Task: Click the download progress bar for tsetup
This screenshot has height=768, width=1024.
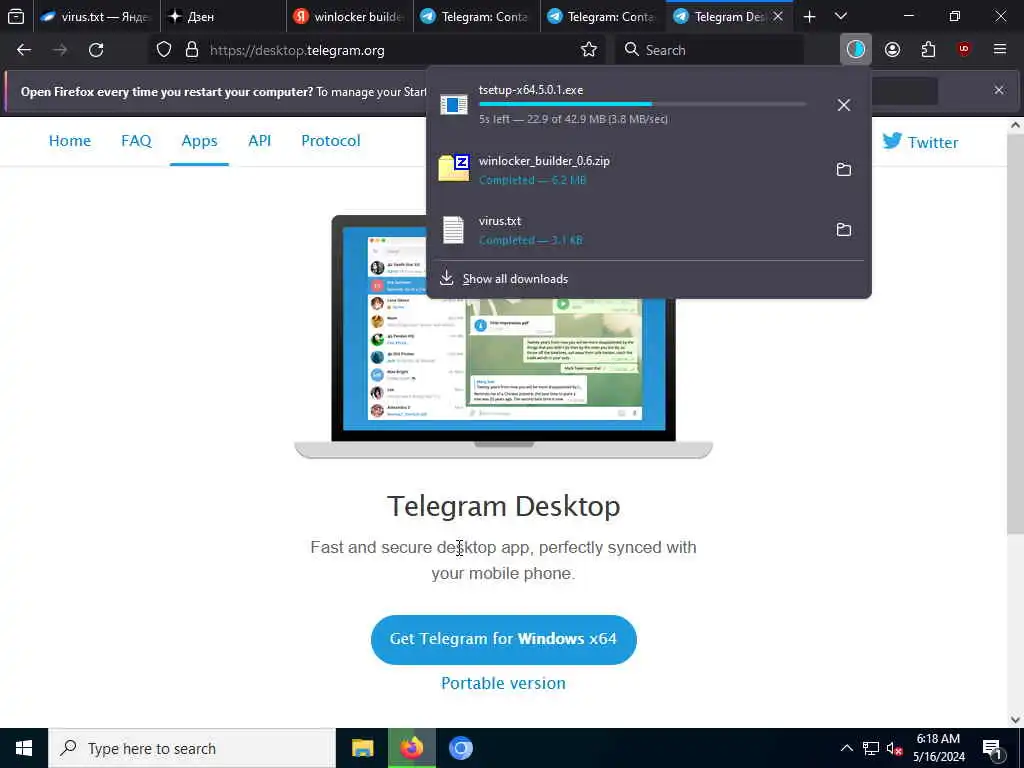Action: (x=643, y=104)
